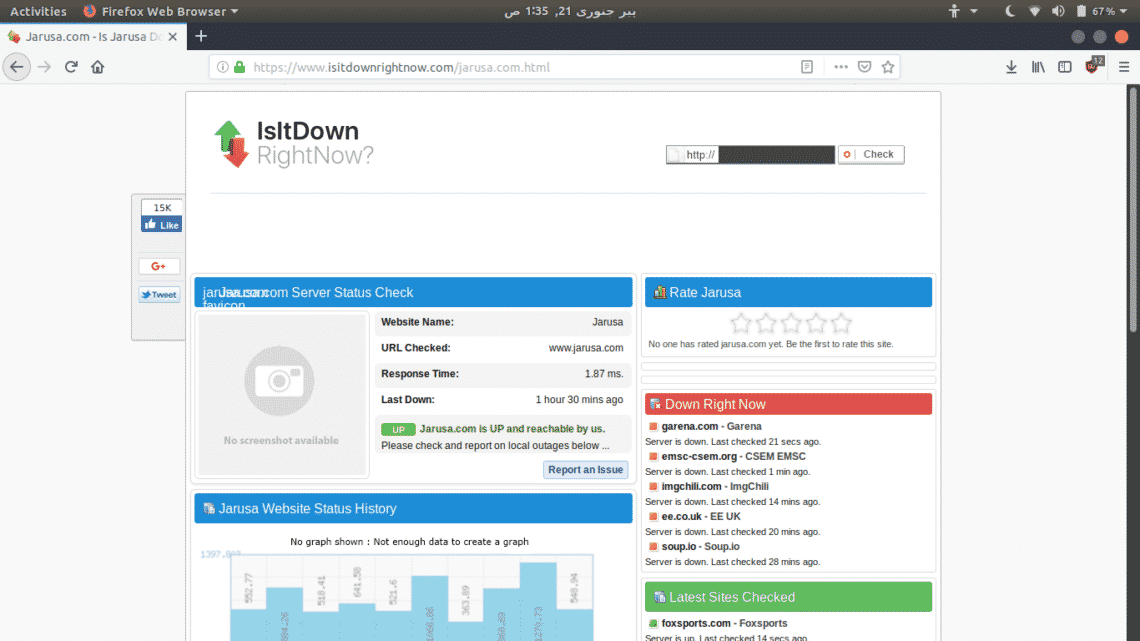Toggle night light moon icon in top bar
The height and width of the screenshot is (641, 1140).
pyautogui.click(x=1010, y=11)
